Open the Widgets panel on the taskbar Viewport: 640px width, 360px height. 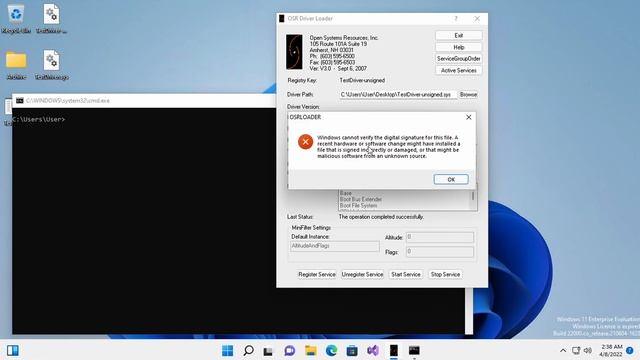pos(13,350)
